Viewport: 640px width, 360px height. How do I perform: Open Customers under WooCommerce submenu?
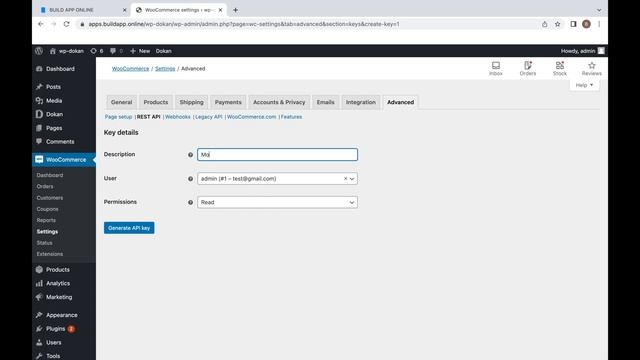pos(50,198)
